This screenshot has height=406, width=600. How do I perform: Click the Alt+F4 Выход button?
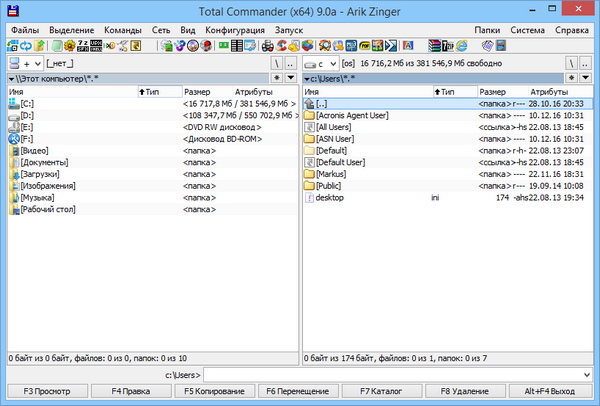[x=550, y=391]
